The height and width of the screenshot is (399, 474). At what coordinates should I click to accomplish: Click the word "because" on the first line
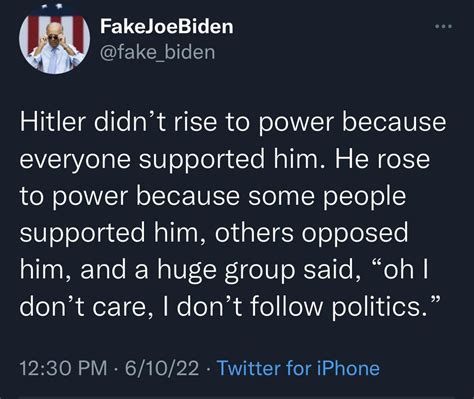pos(394,121)
